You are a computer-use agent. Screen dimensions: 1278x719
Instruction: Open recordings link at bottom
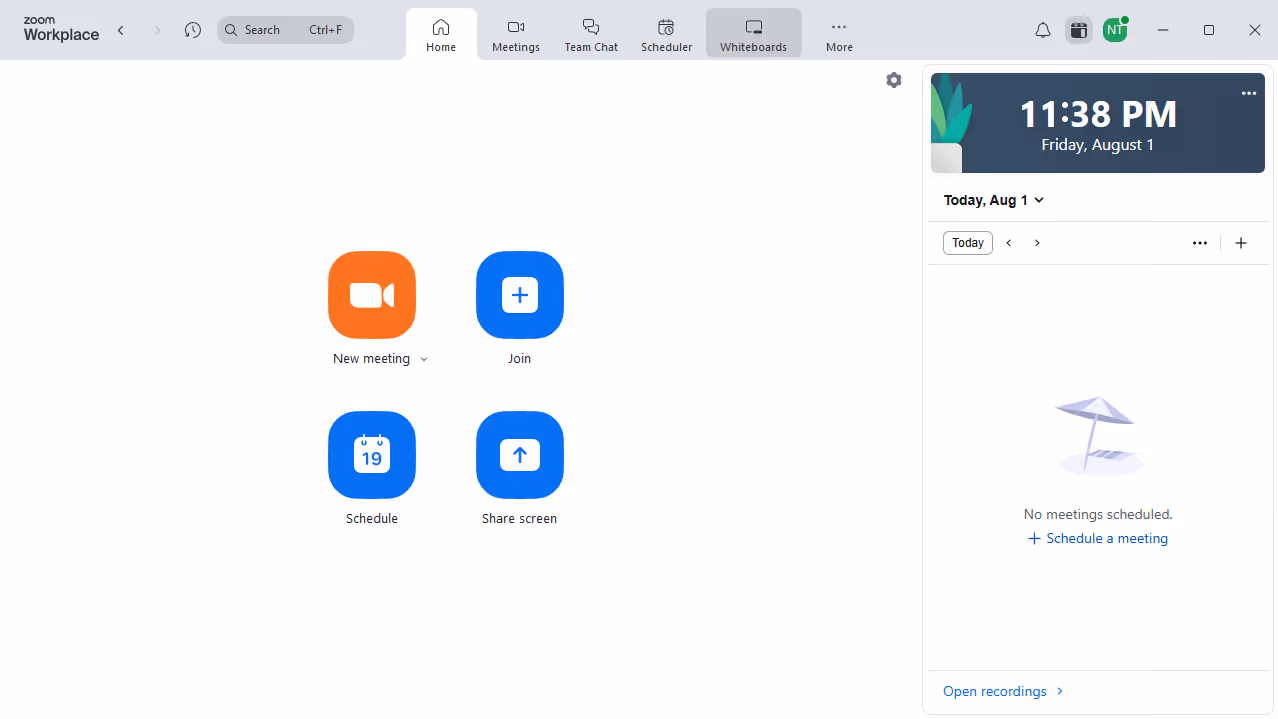[x=994, y=690]
